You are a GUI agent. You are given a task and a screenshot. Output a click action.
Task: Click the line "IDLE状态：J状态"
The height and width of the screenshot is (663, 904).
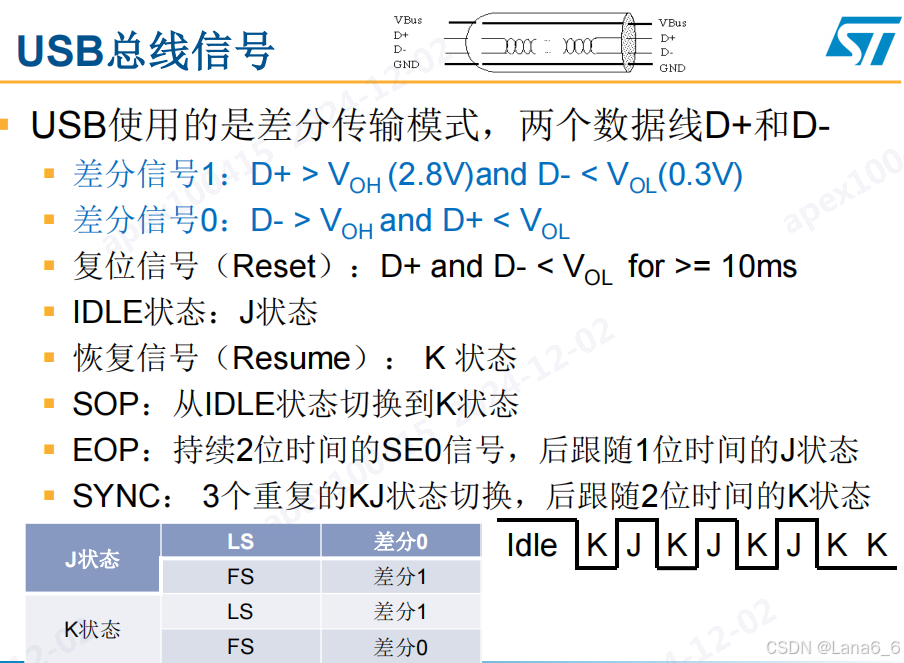(195, 312)
